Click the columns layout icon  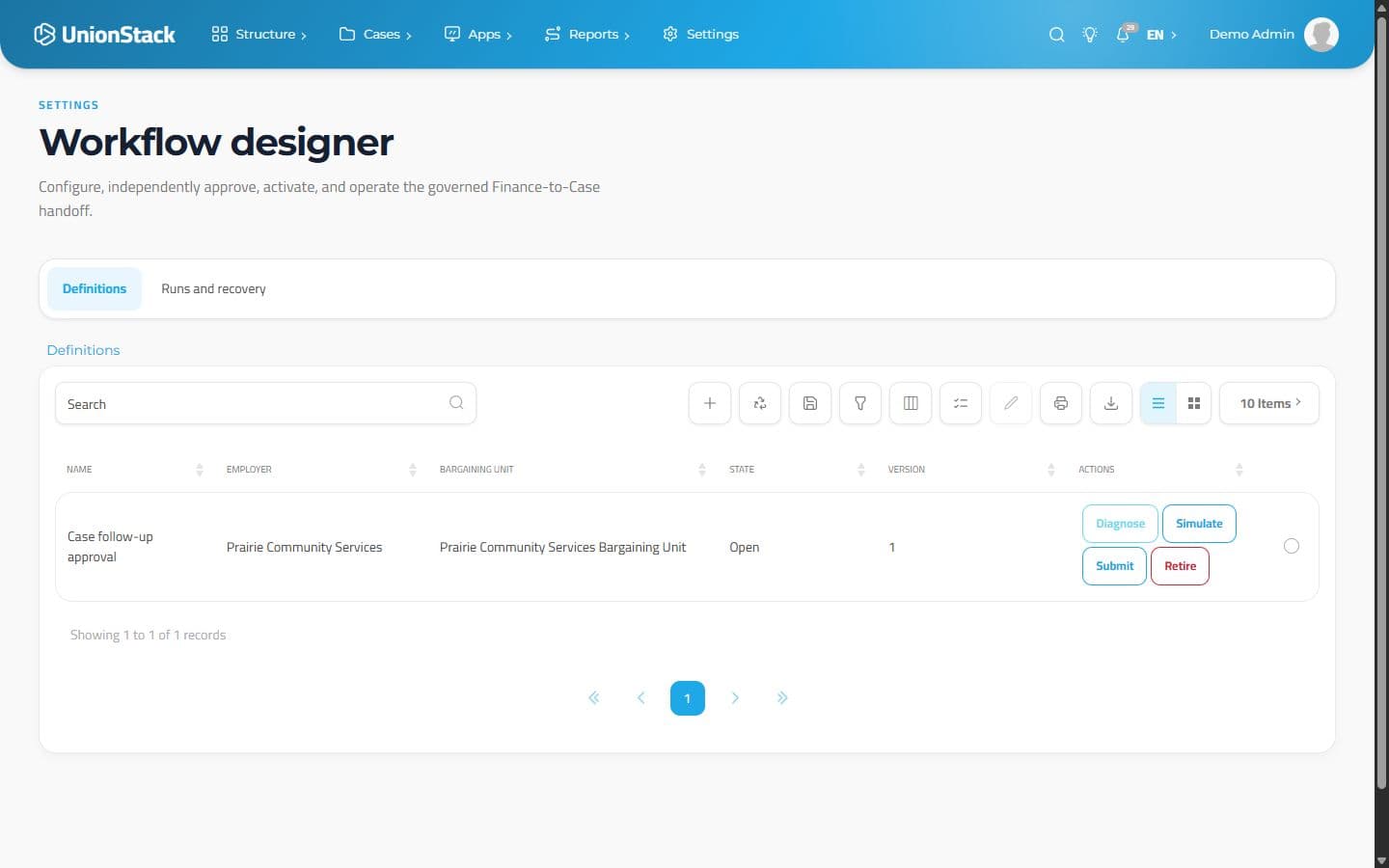911,403
